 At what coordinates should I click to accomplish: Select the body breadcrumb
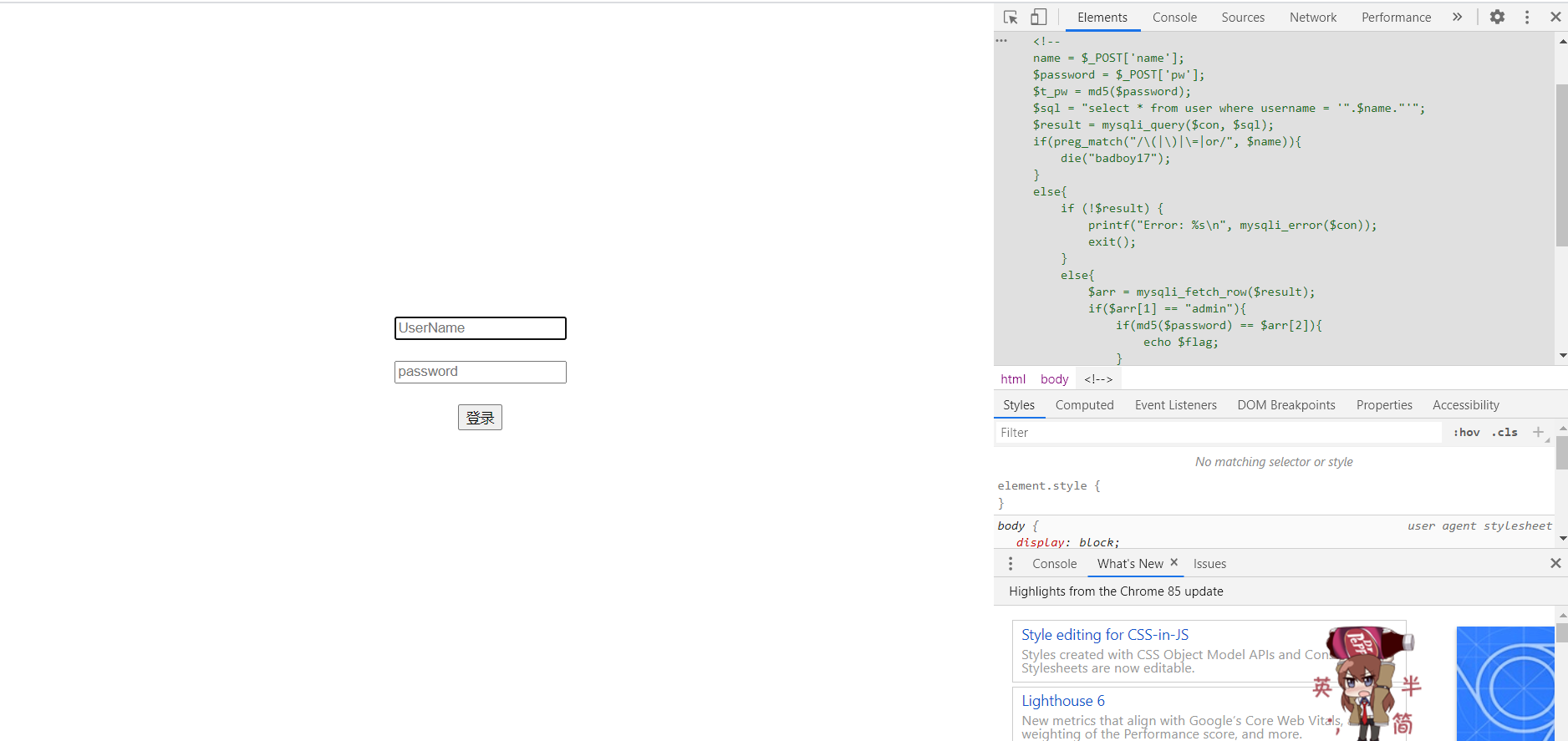[1054, 379]
